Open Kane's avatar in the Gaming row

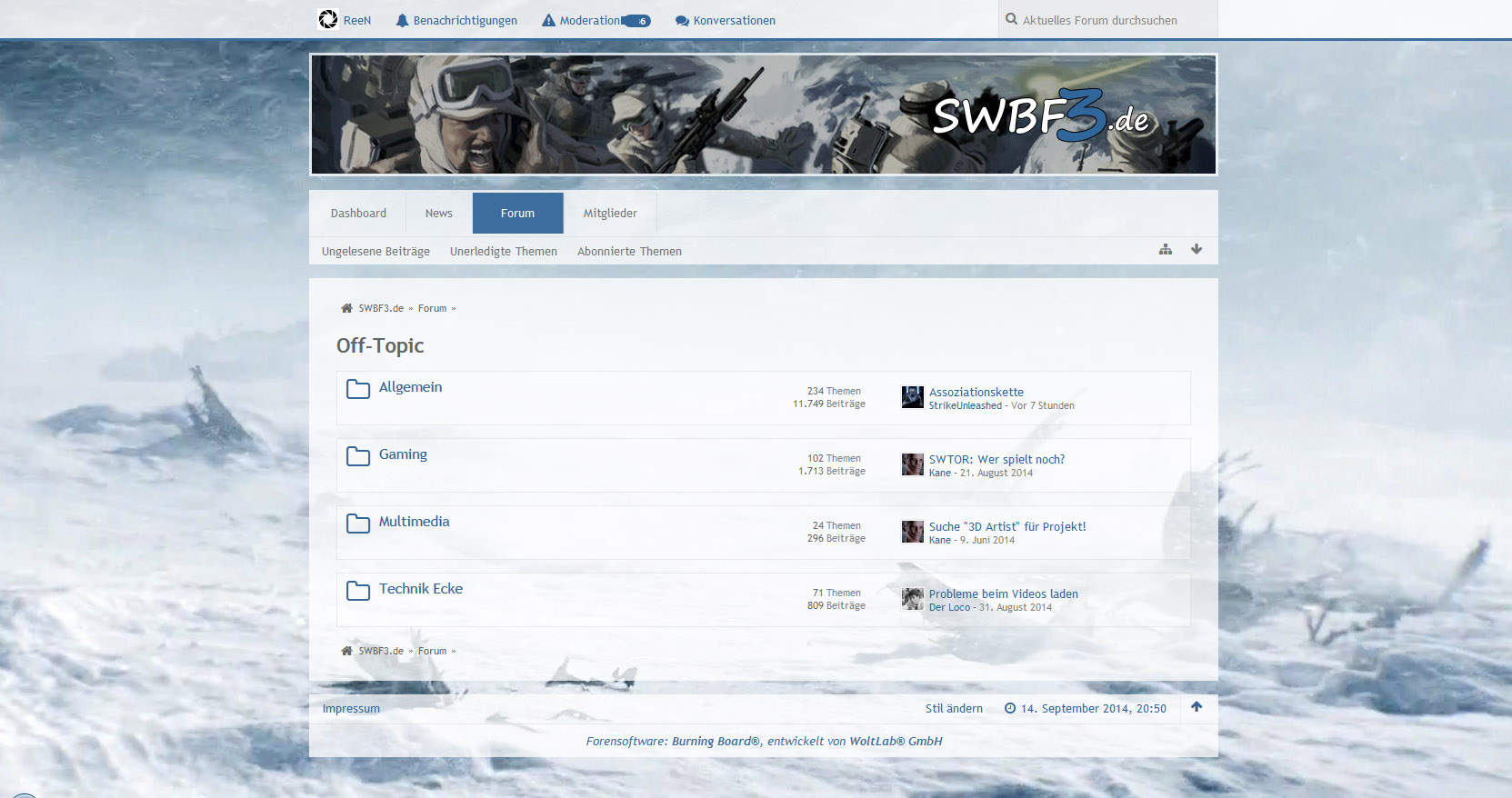click(912, 464)
